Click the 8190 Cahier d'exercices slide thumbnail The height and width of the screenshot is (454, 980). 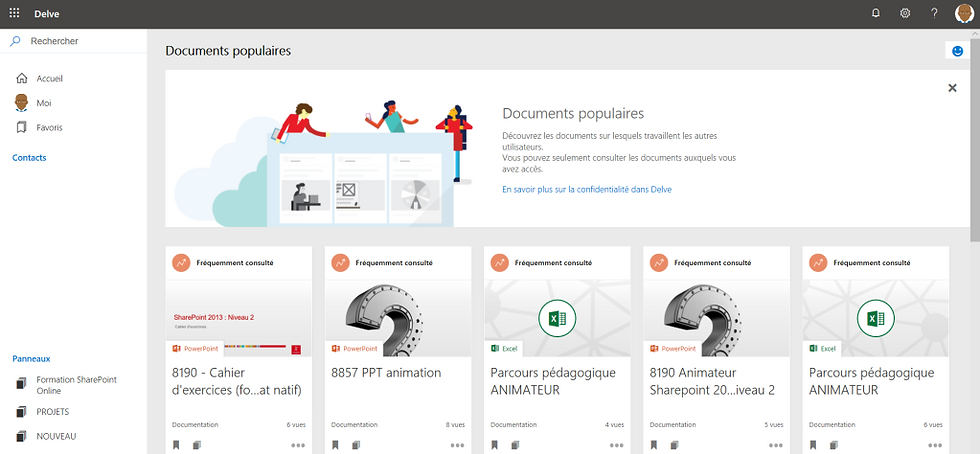click(x=239, y=318)
